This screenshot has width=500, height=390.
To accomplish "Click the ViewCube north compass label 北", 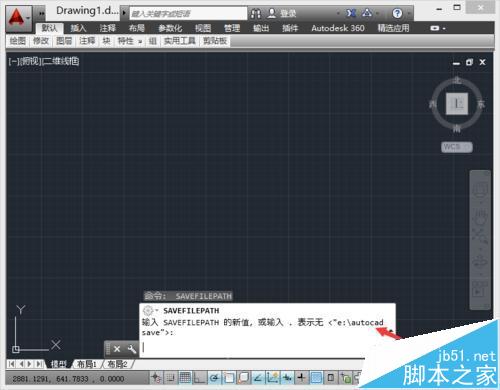I will coord(457,80).
